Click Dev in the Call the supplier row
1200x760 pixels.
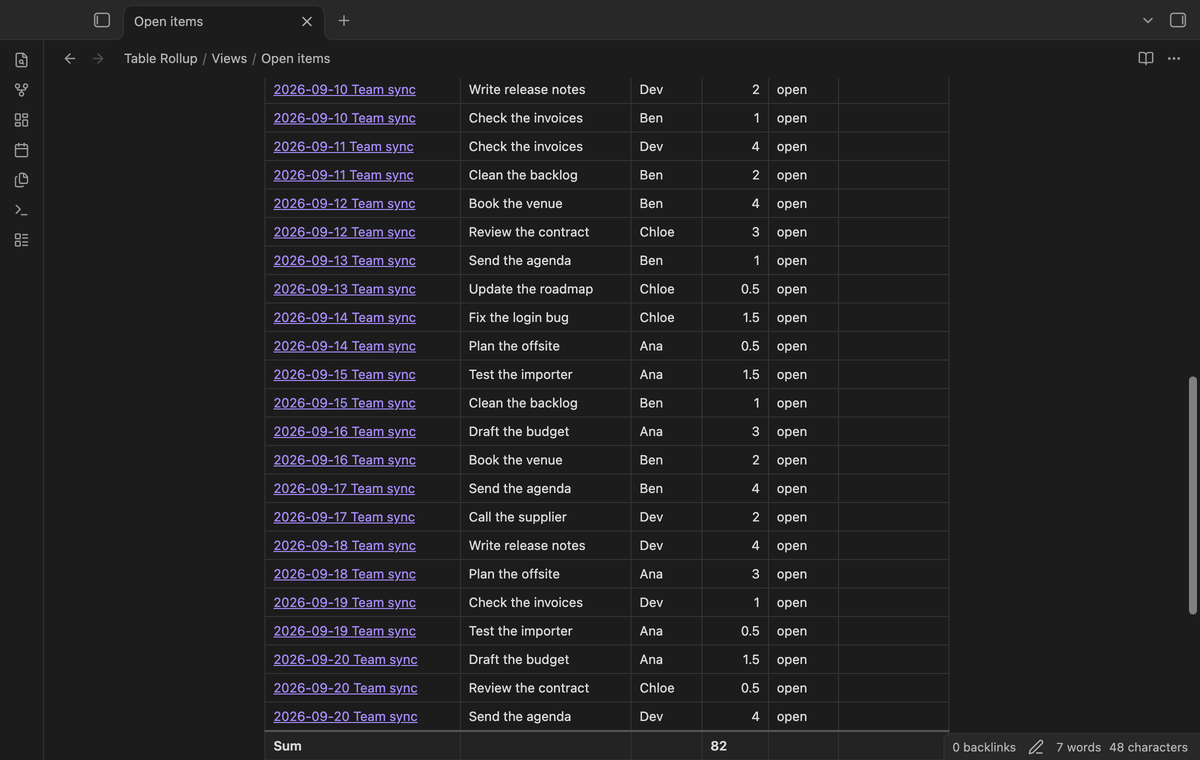(x=651, y=517)
